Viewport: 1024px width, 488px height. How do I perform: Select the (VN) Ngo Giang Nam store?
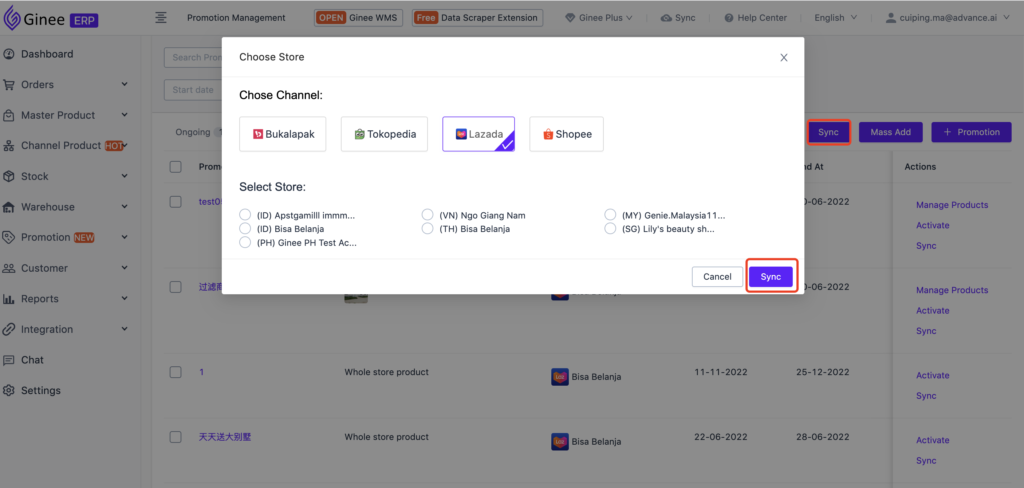coord(427,215)
